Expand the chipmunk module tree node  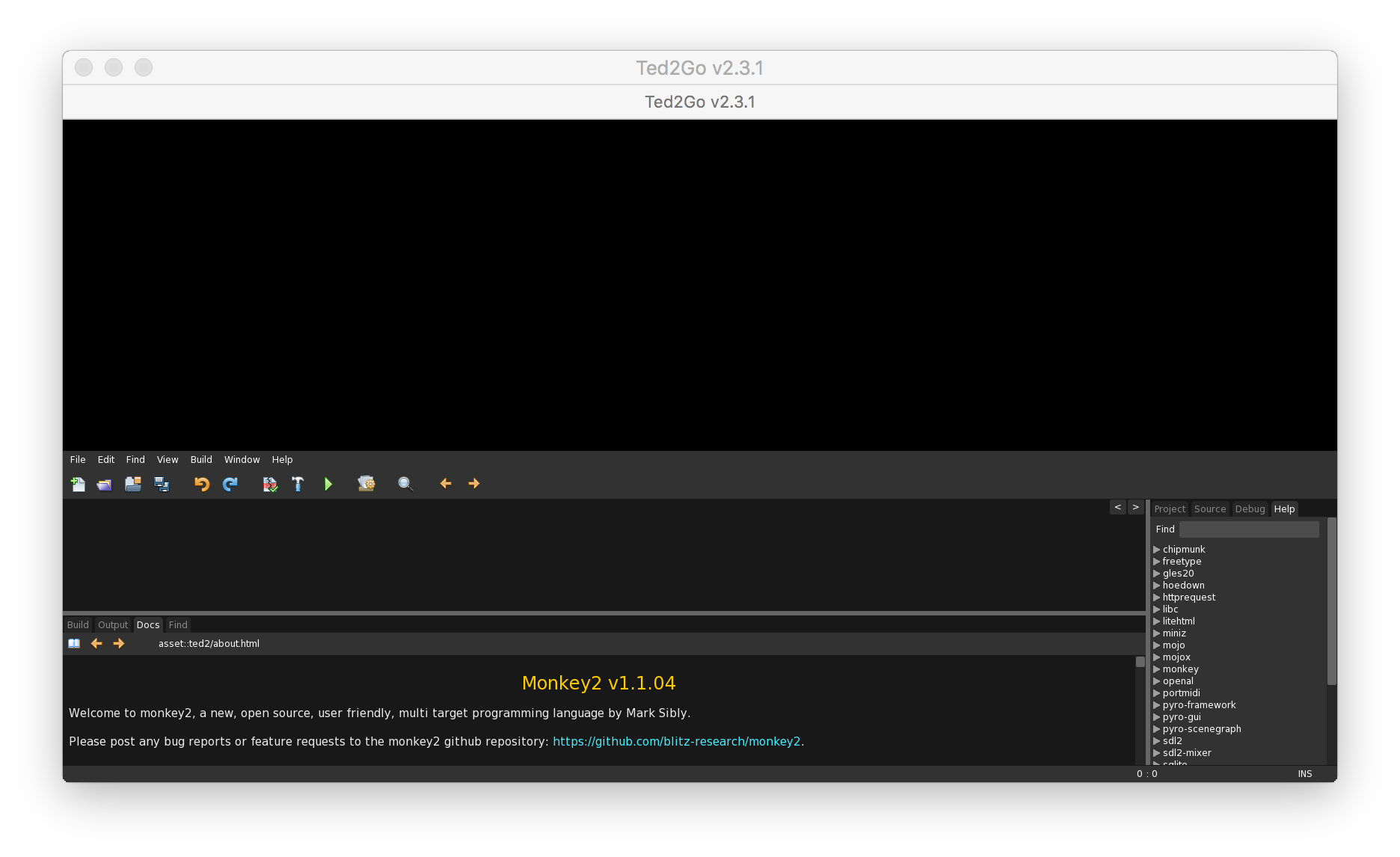pyautogui.click(x=1157, y=550)
